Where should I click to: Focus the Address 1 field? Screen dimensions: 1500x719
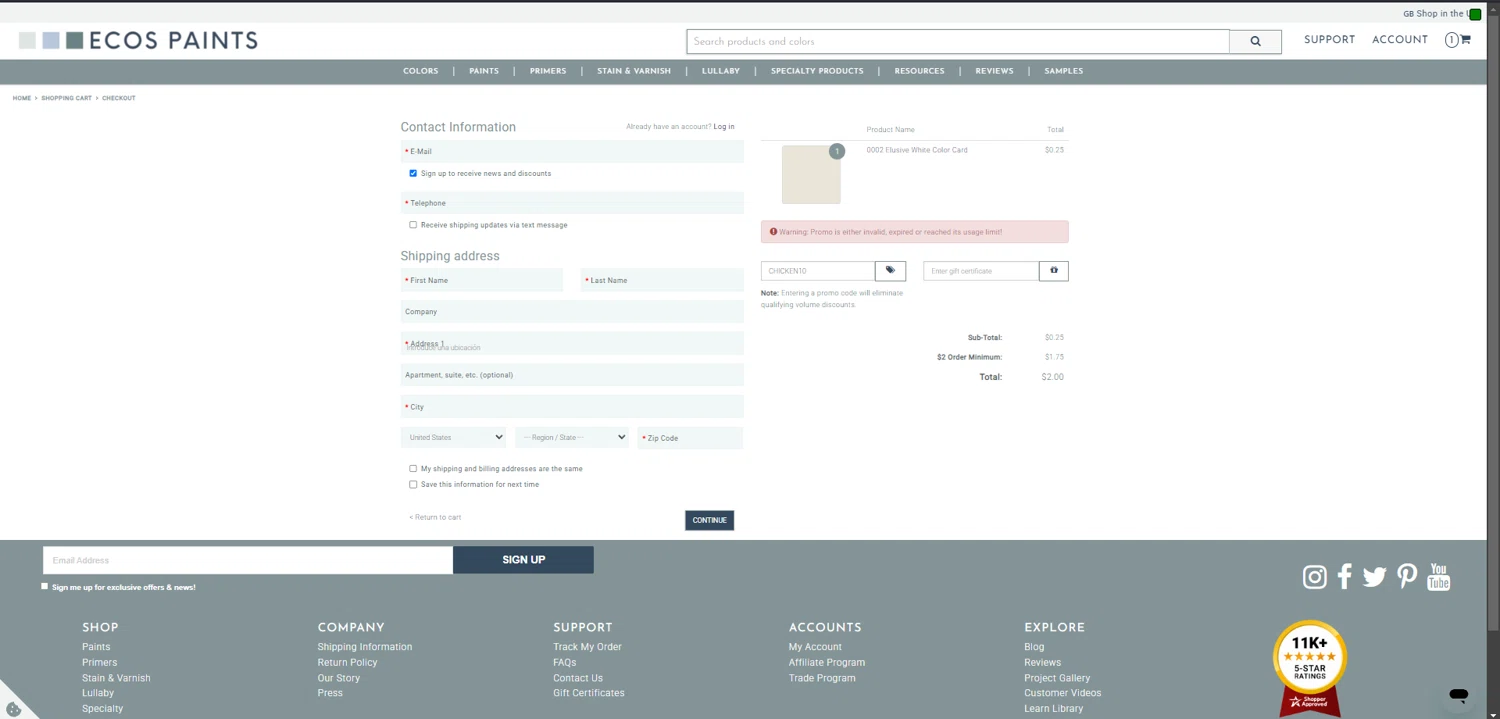coord(572,344)
